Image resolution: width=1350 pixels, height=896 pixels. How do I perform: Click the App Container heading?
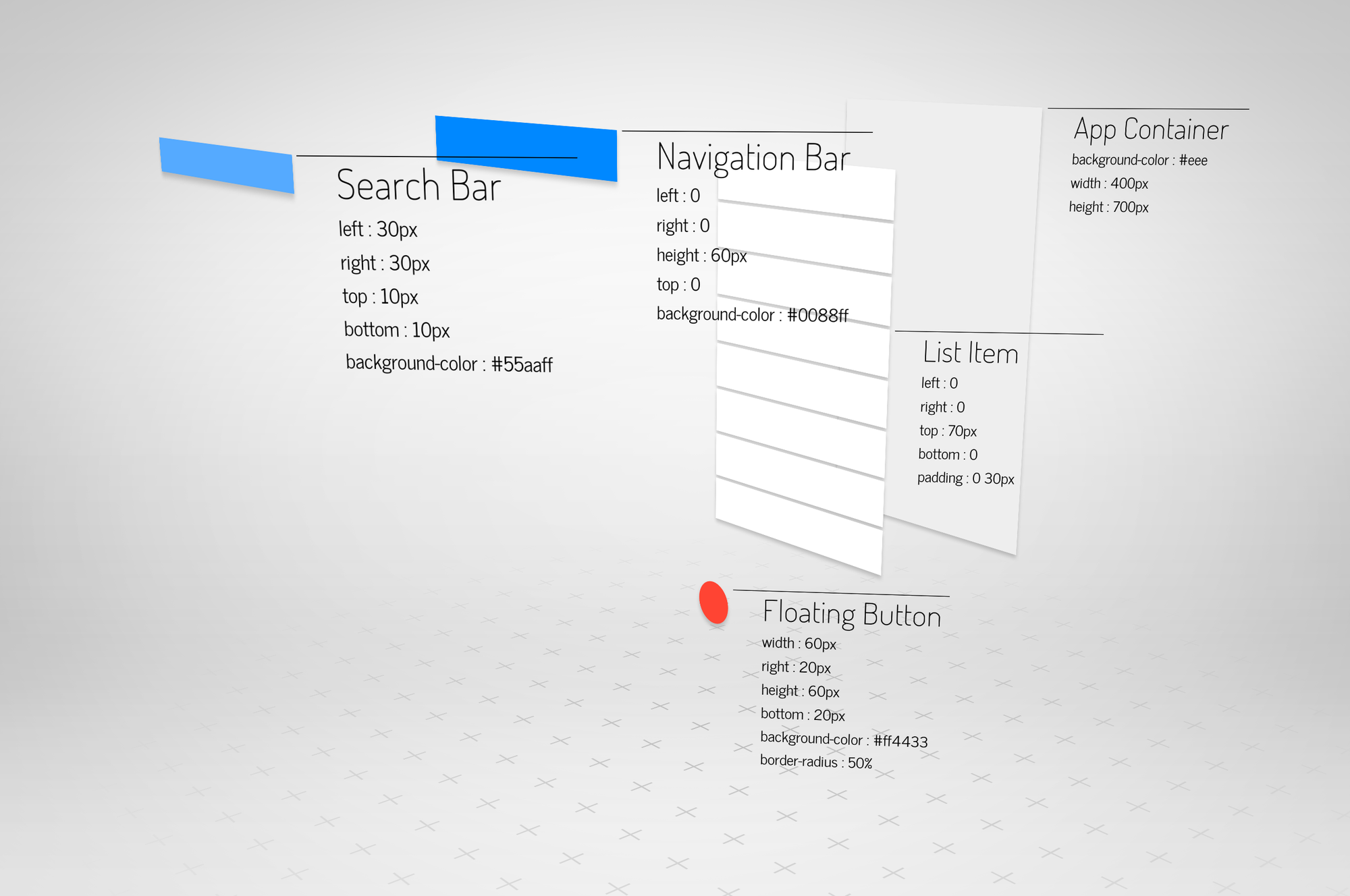(1151, 130)
